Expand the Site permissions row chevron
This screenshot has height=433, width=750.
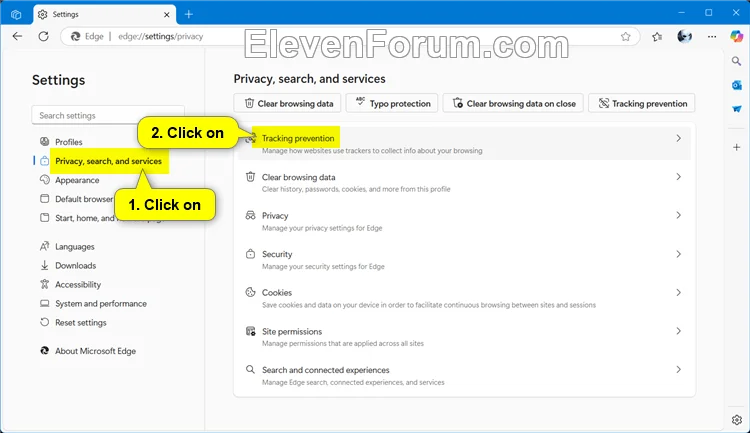678,331
